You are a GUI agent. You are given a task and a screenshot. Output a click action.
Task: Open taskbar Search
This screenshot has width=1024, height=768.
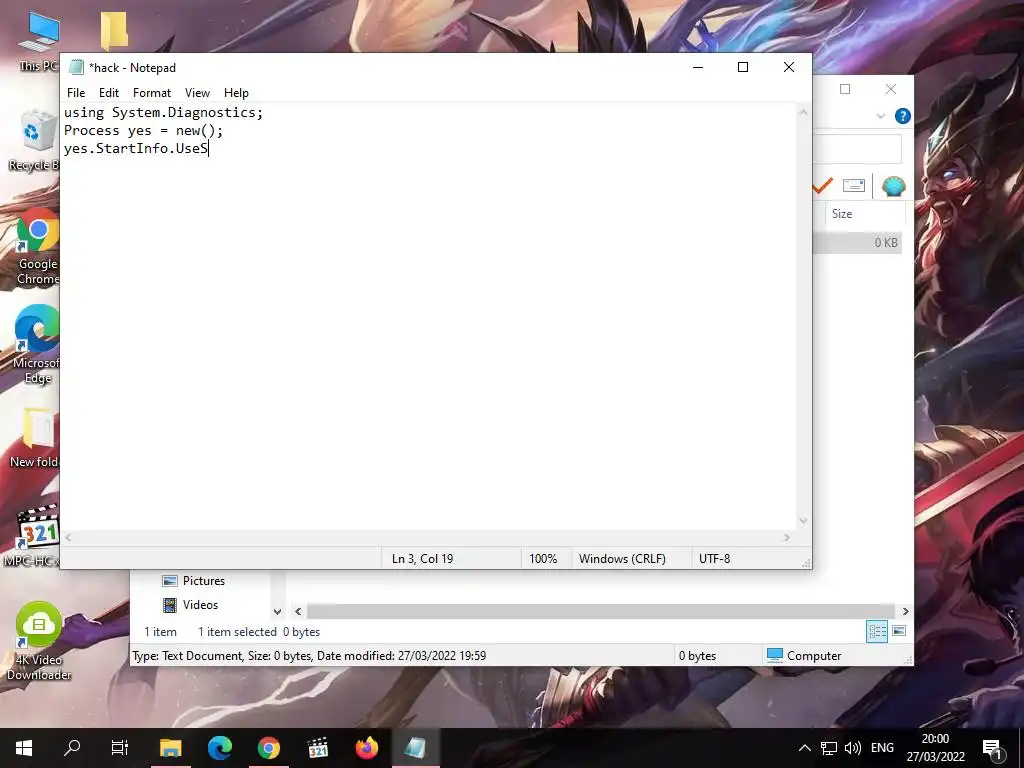point(72,748)
